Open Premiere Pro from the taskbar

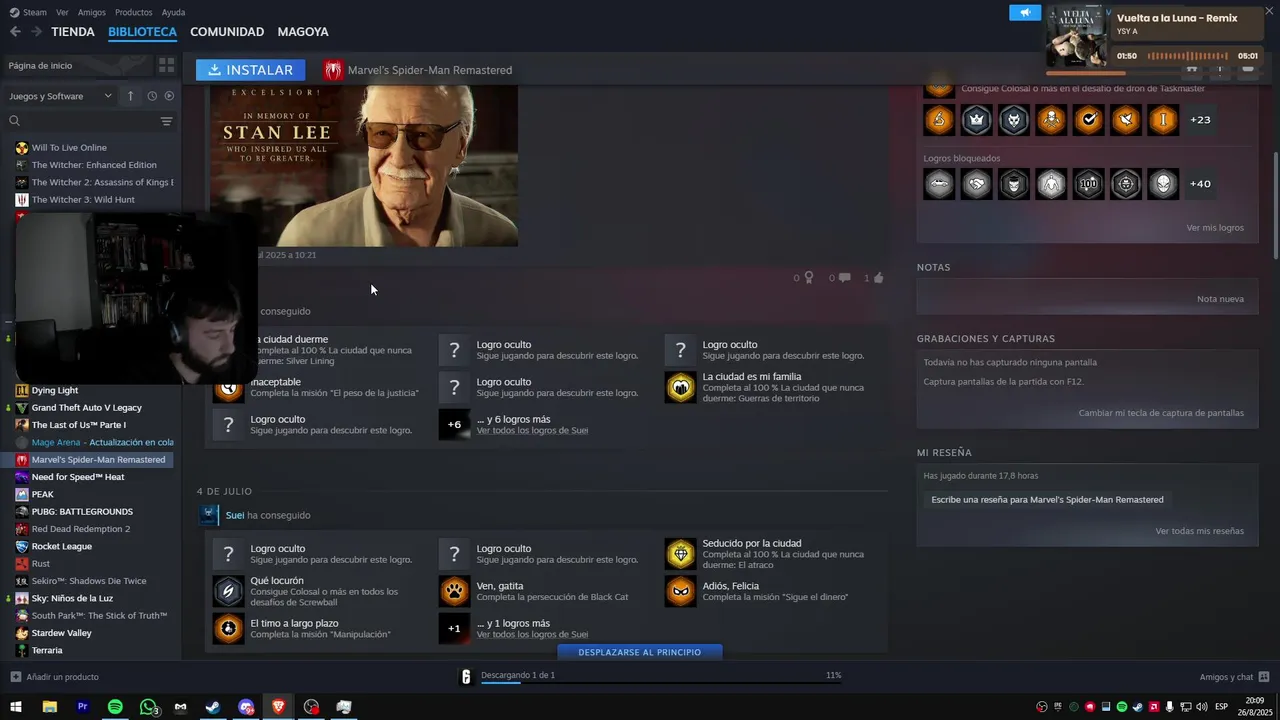82,707
